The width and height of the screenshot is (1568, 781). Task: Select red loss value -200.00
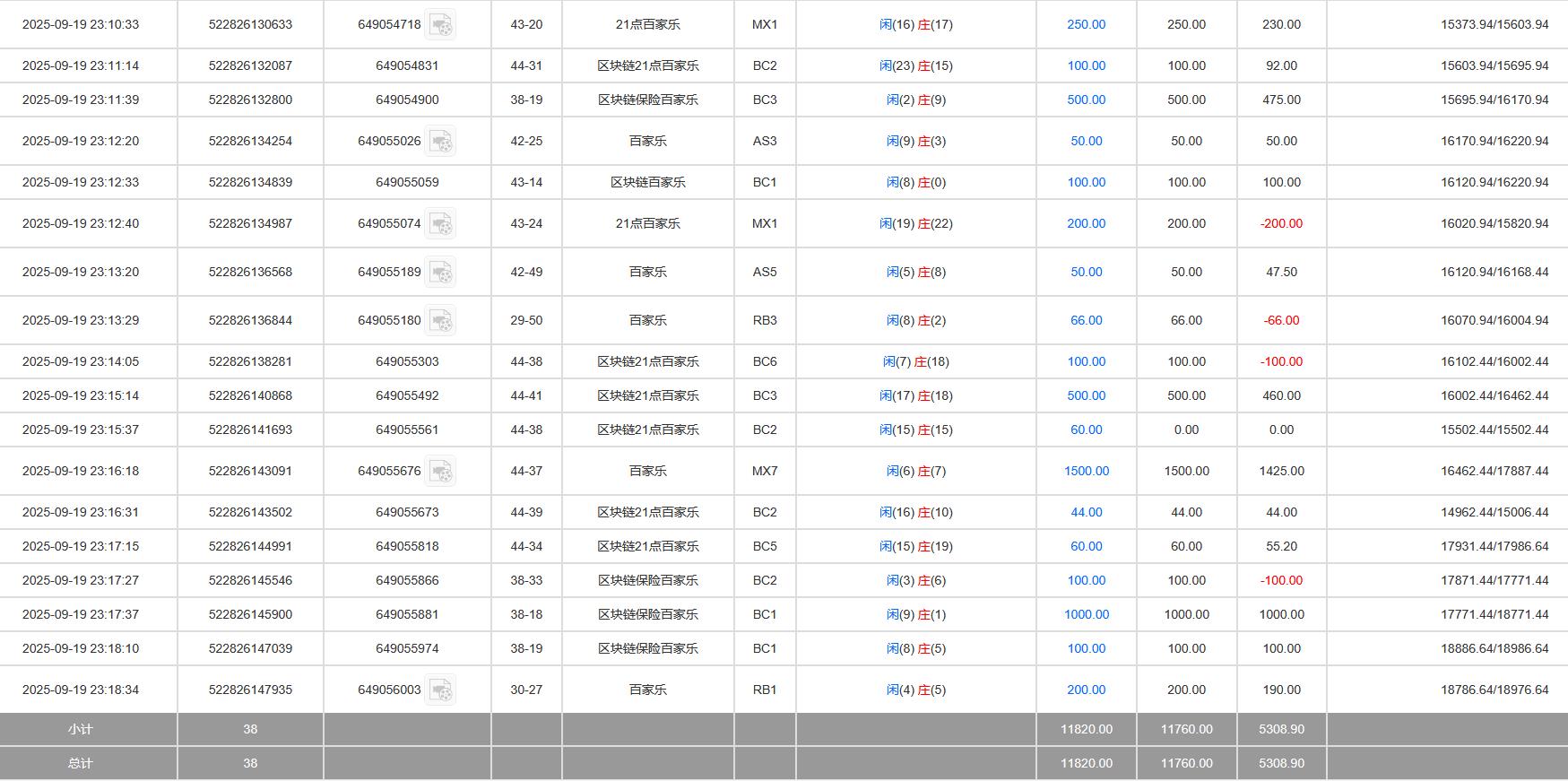click(1281, 223)
